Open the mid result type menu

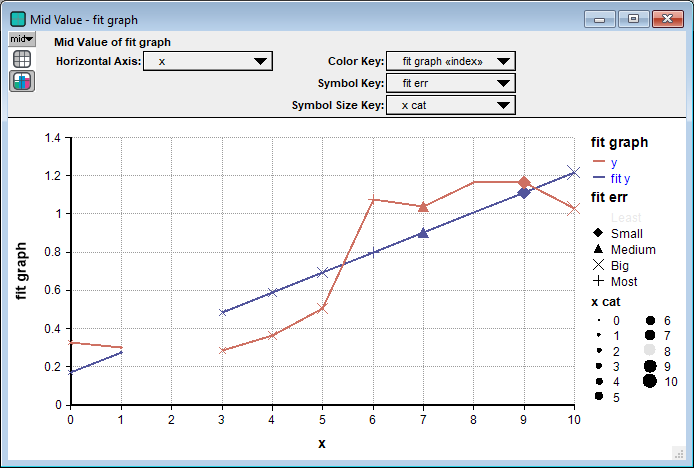pyautogui.click(x=22, y=39)
